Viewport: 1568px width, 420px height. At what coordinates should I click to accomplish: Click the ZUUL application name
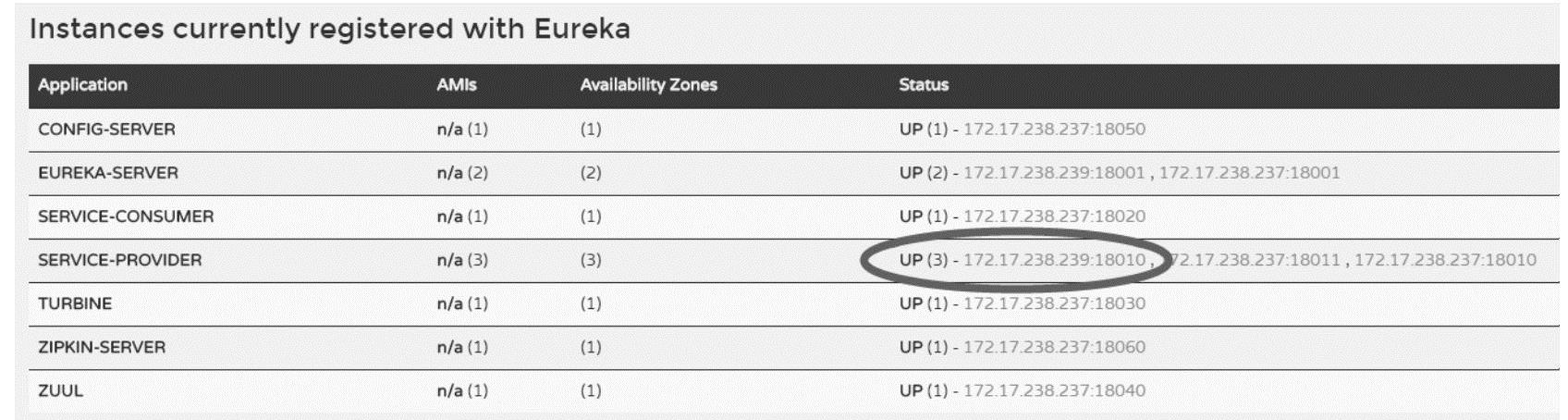point(60,390)
